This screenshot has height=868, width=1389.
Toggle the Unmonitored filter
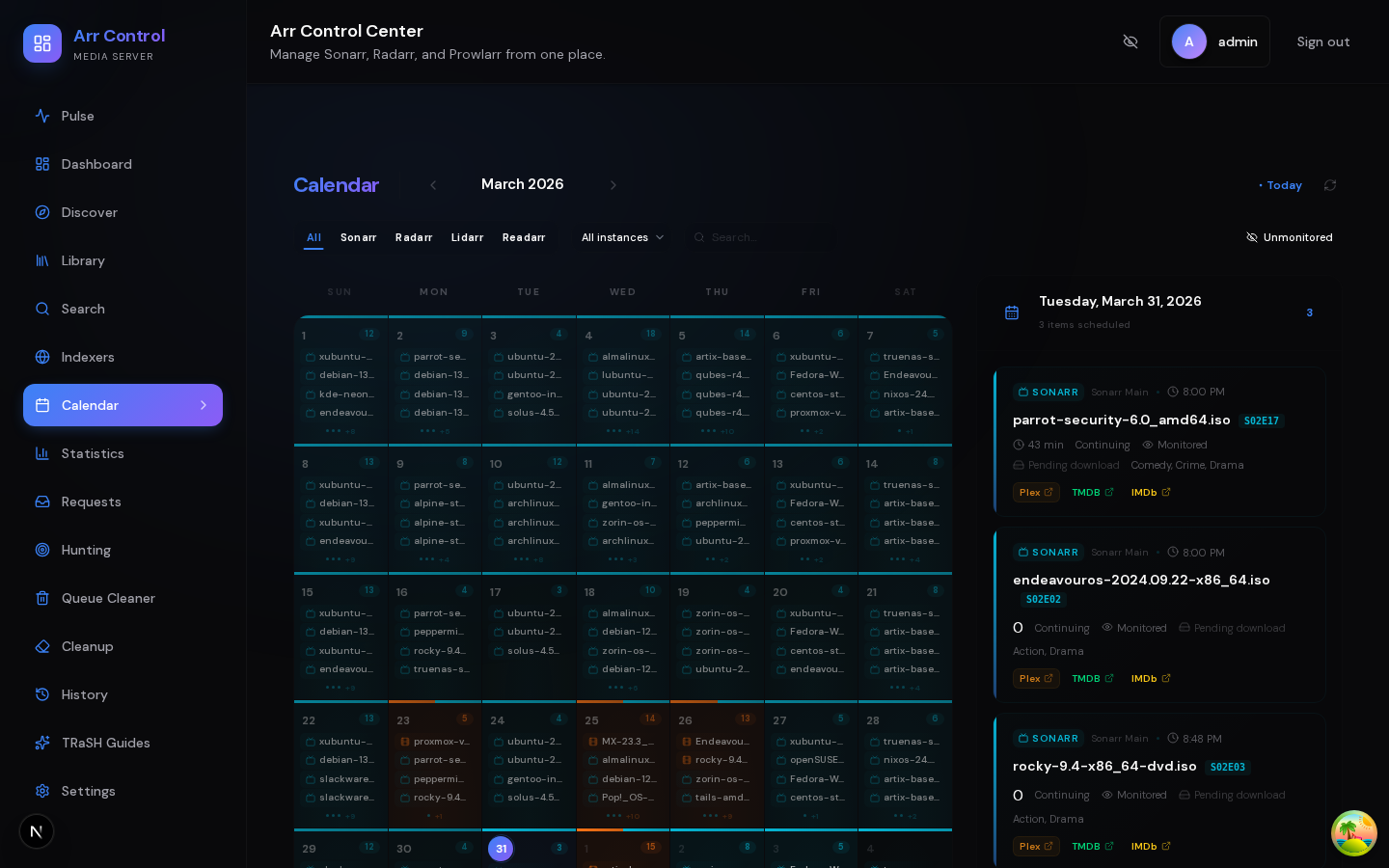click(1290, 237)
